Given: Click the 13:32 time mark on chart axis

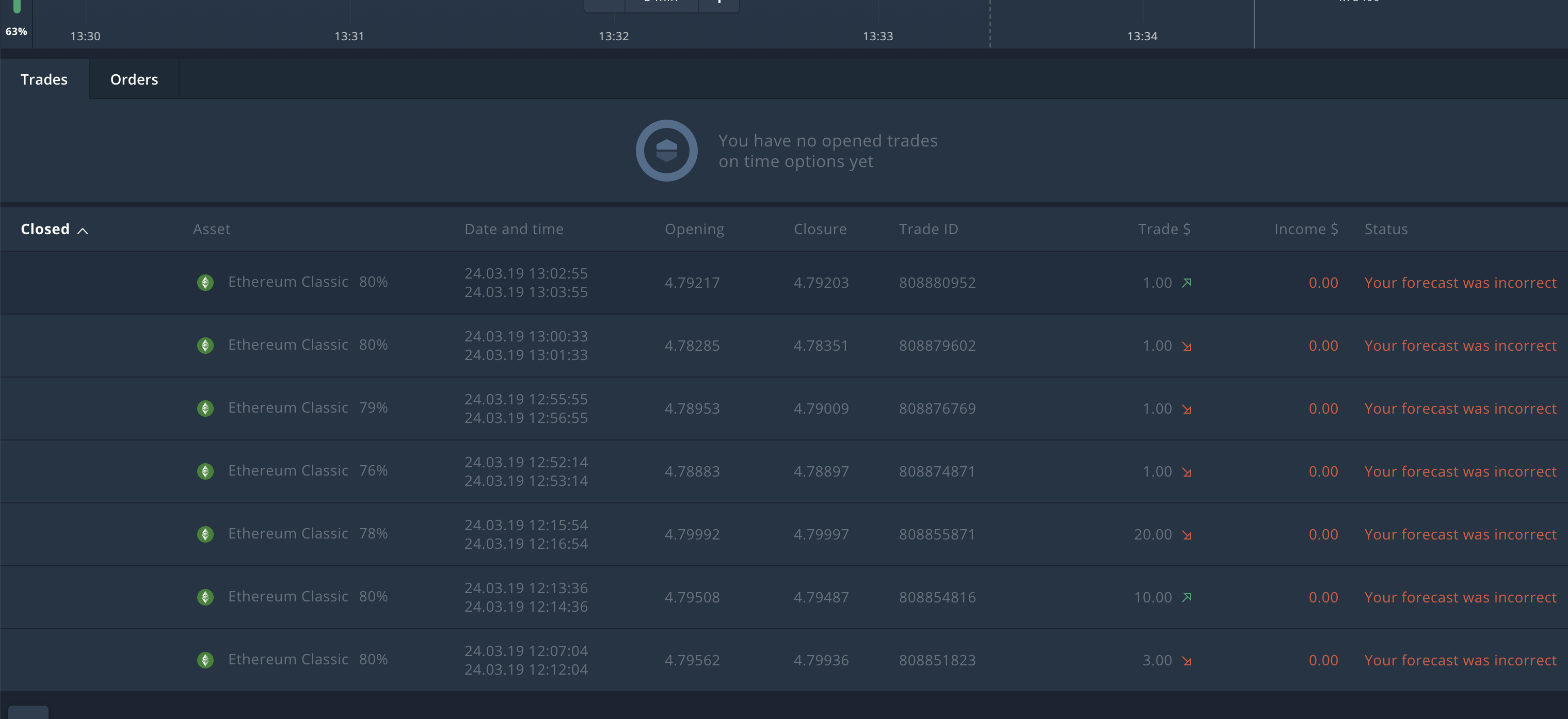Looking at the screenshot, I should 613,36.
